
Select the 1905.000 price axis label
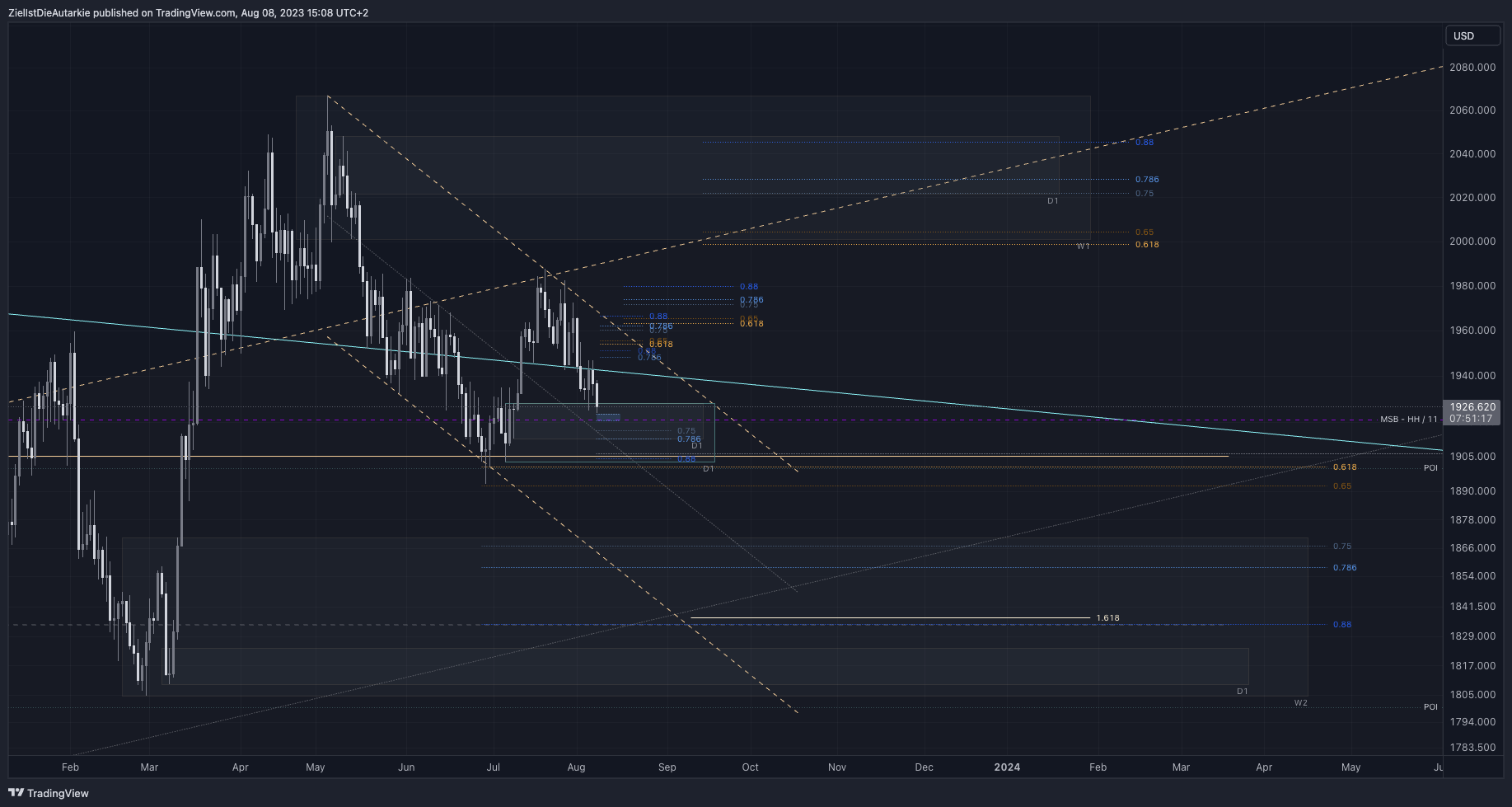click(1472, 457)
